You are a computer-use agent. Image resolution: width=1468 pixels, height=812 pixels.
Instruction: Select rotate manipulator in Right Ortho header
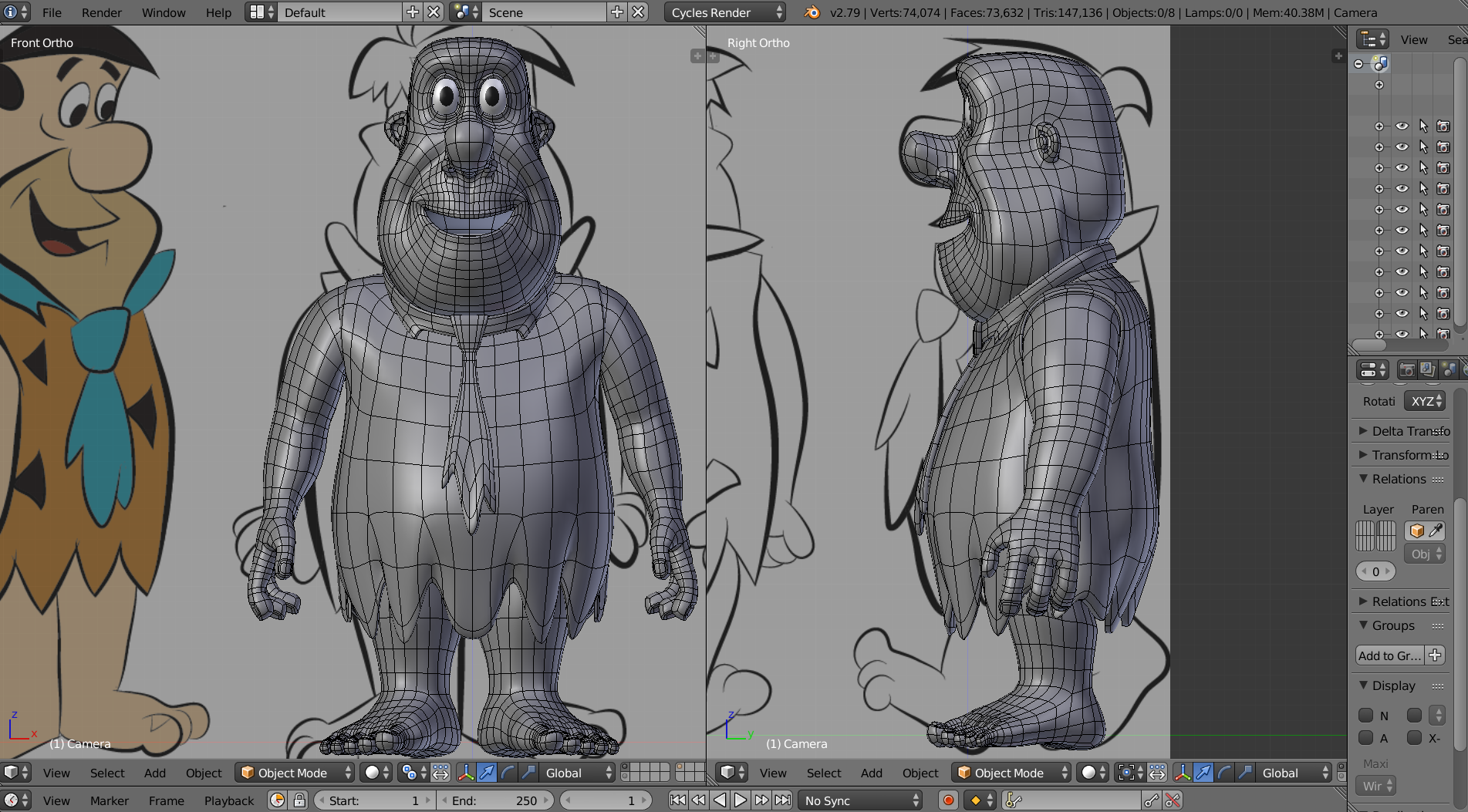[x=1224, y=773]
